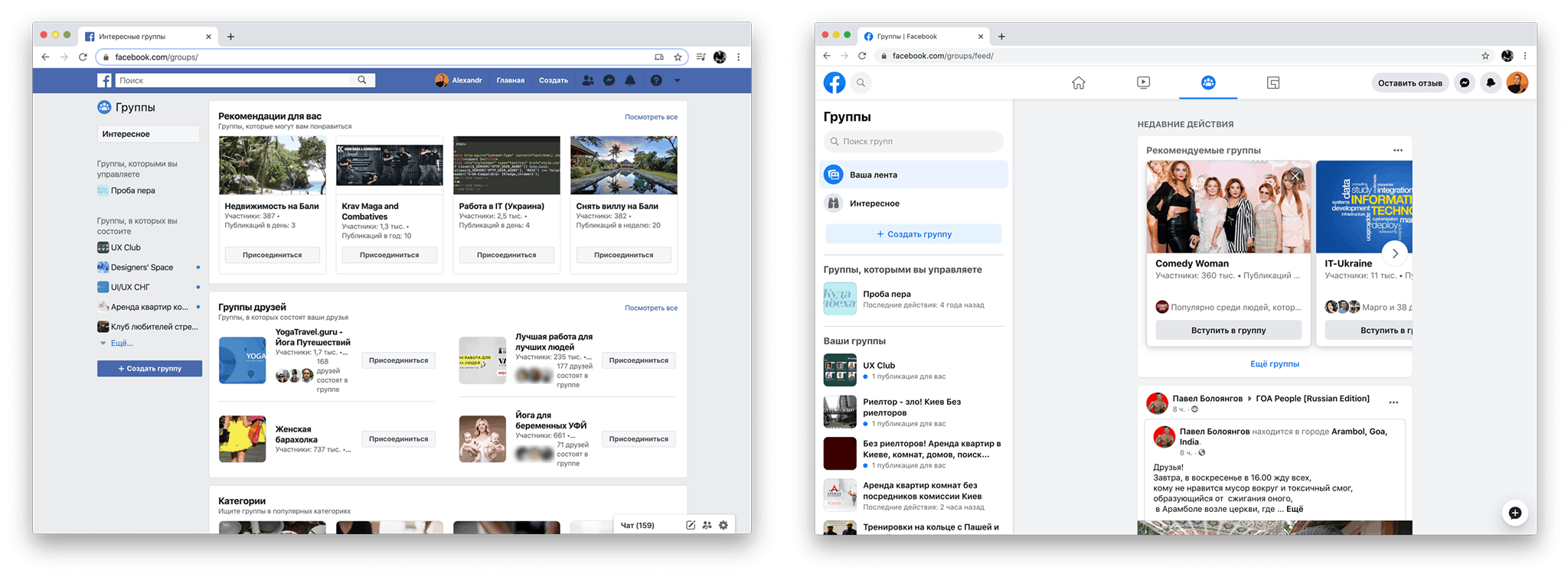Open help question mark icon in the left window
Screen dimensions: 1568x577
pyautogui.click(x=656, y=80)
